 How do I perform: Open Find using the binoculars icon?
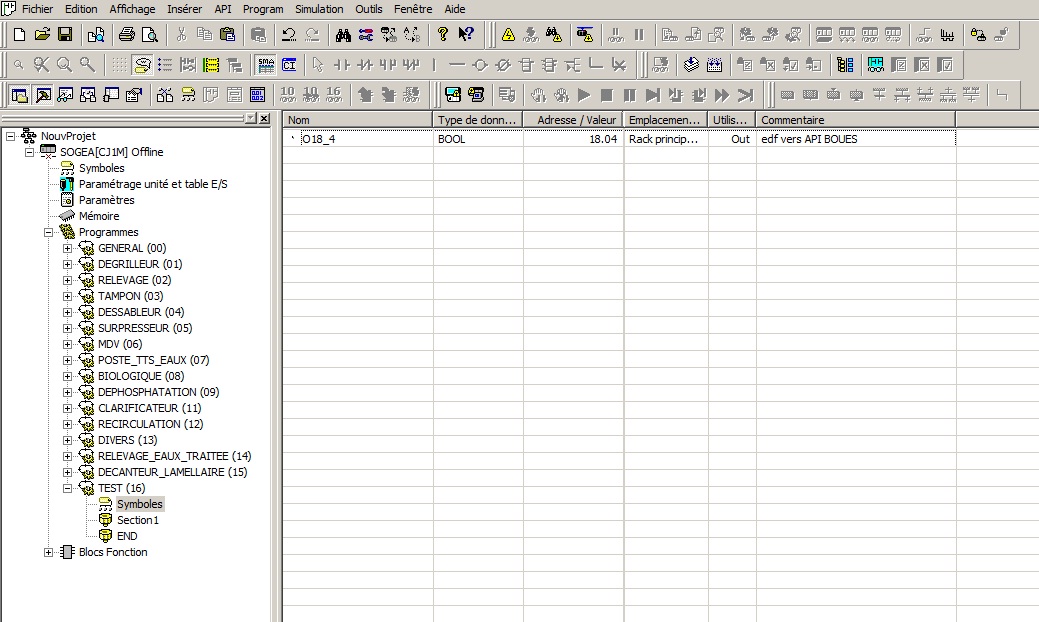click(343, 35)
